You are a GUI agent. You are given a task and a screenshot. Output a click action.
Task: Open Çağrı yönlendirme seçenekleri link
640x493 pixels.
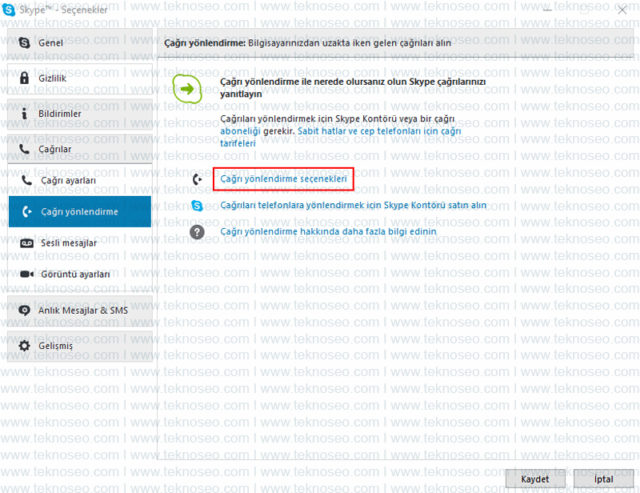click(283, 179)
